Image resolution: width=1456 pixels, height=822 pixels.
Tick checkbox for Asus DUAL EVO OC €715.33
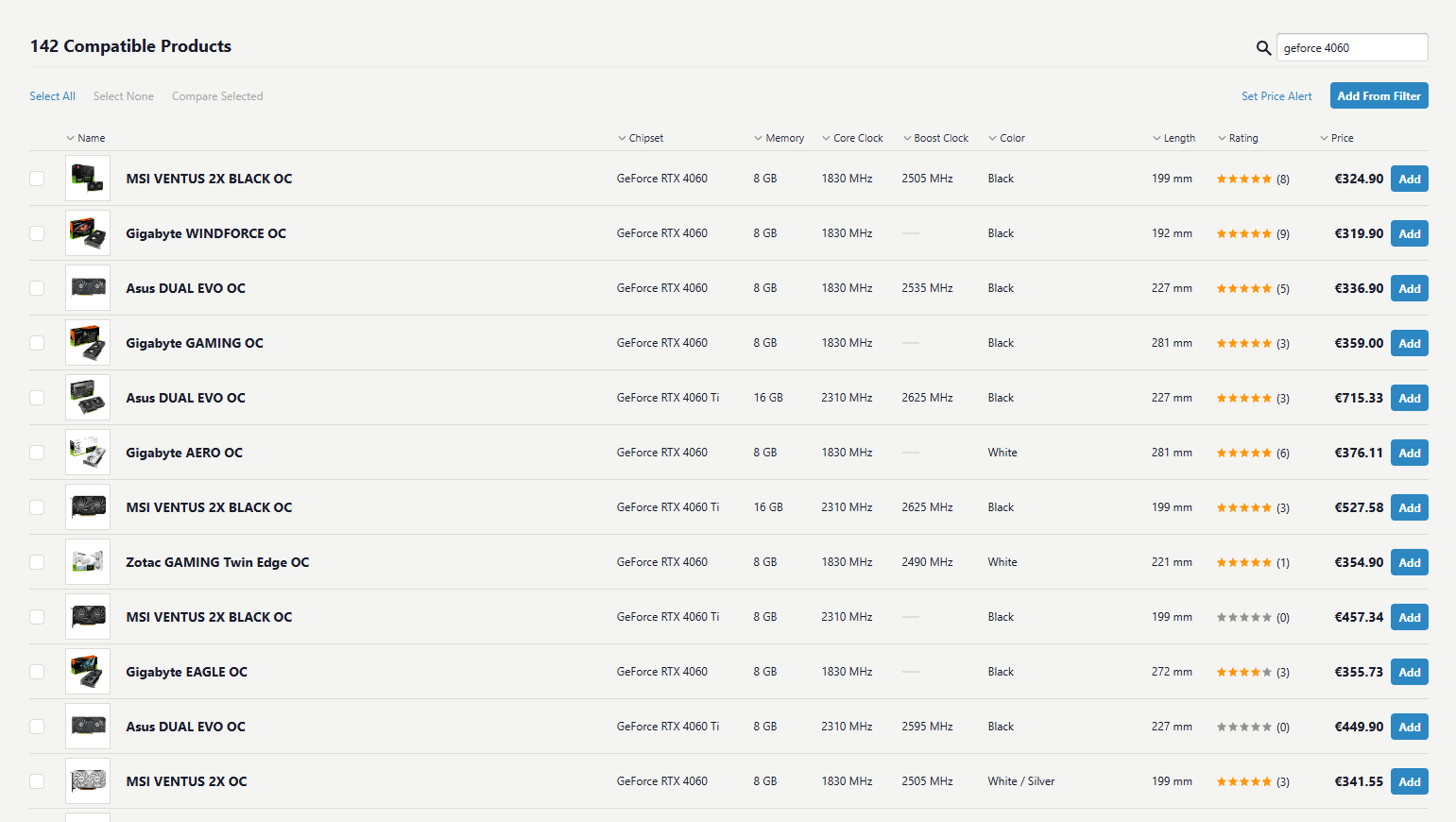click(x=37, y=398)
